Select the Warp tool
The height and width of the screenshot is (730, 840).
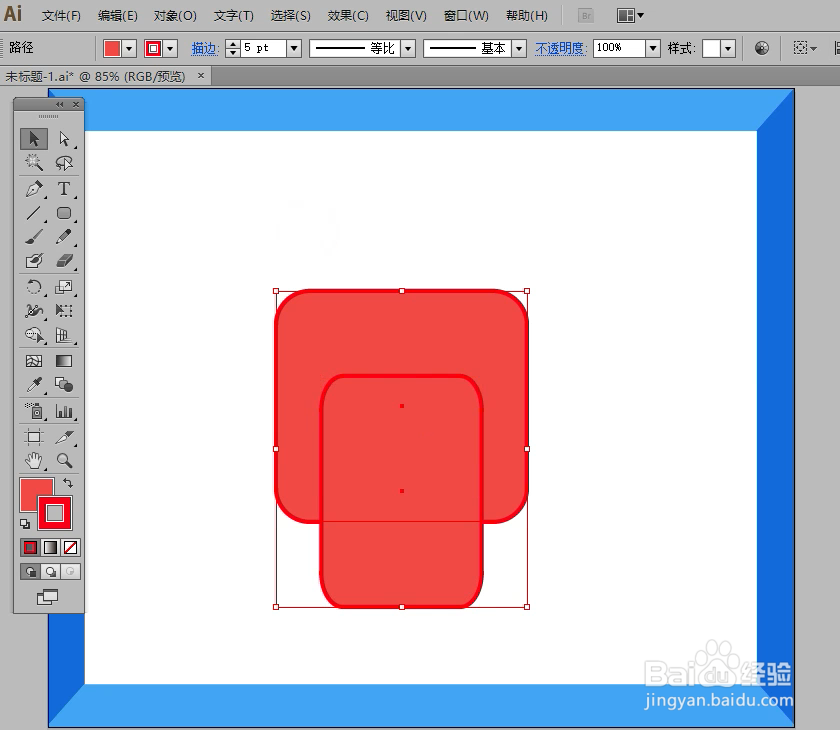(x=34, y=311)
